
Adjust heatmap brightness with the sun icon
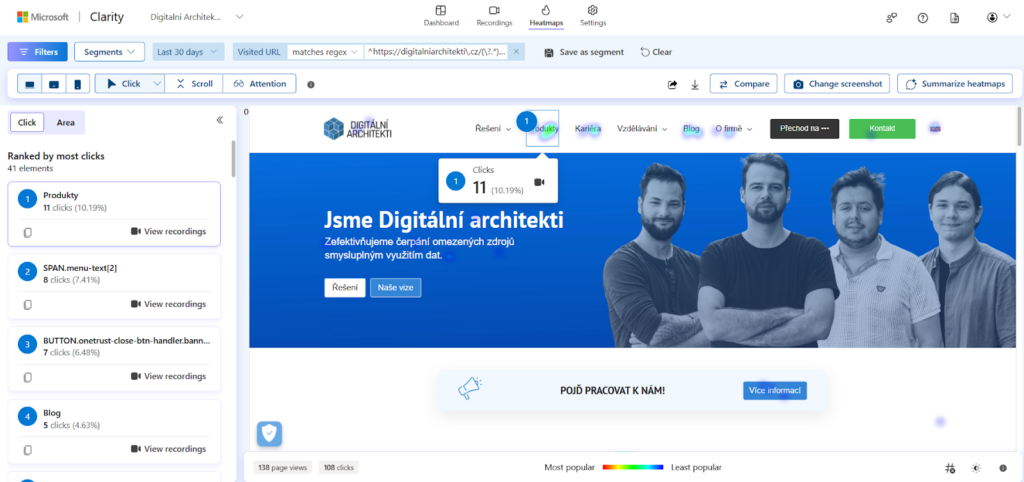976,468
